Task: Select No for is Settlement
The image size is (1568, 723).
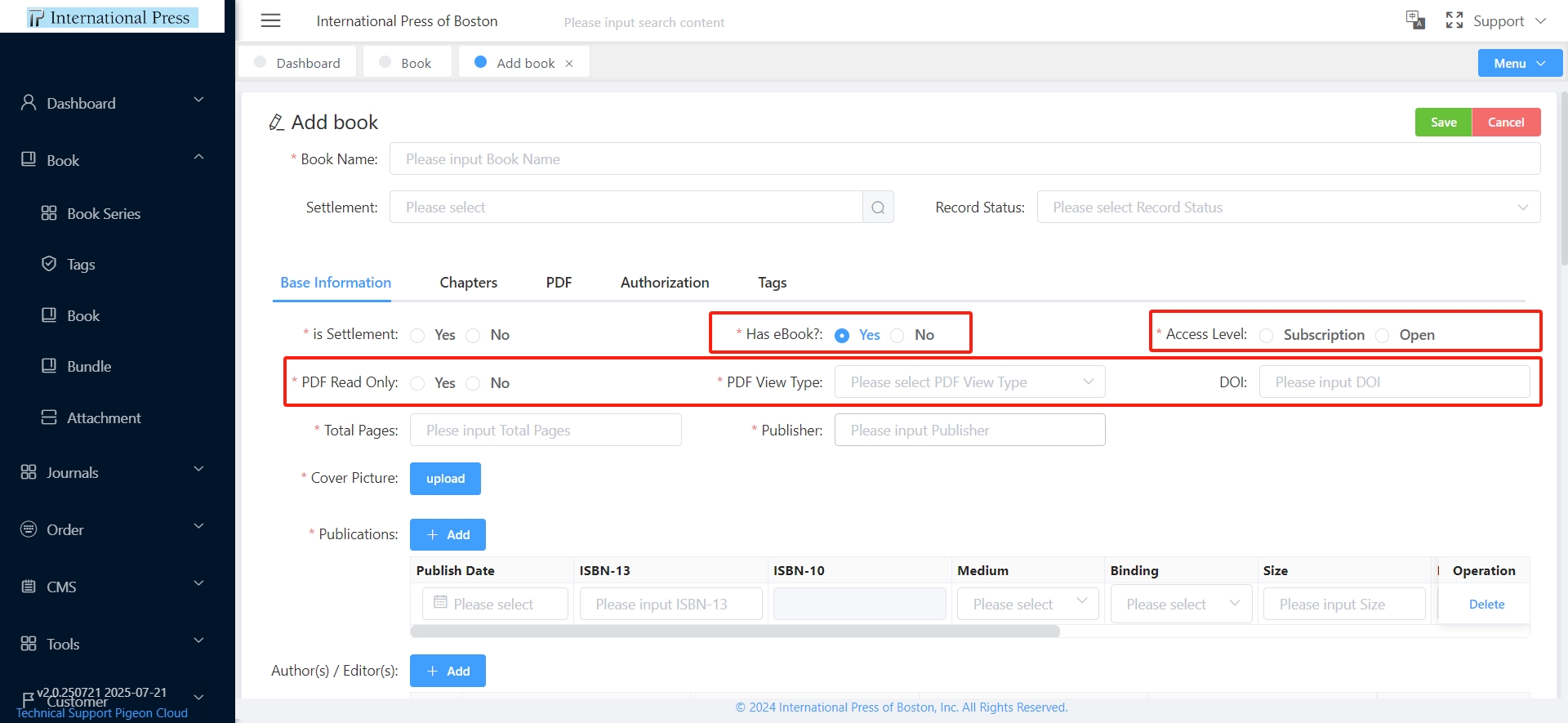Action: pyautogui.click(x=473, y=336)
